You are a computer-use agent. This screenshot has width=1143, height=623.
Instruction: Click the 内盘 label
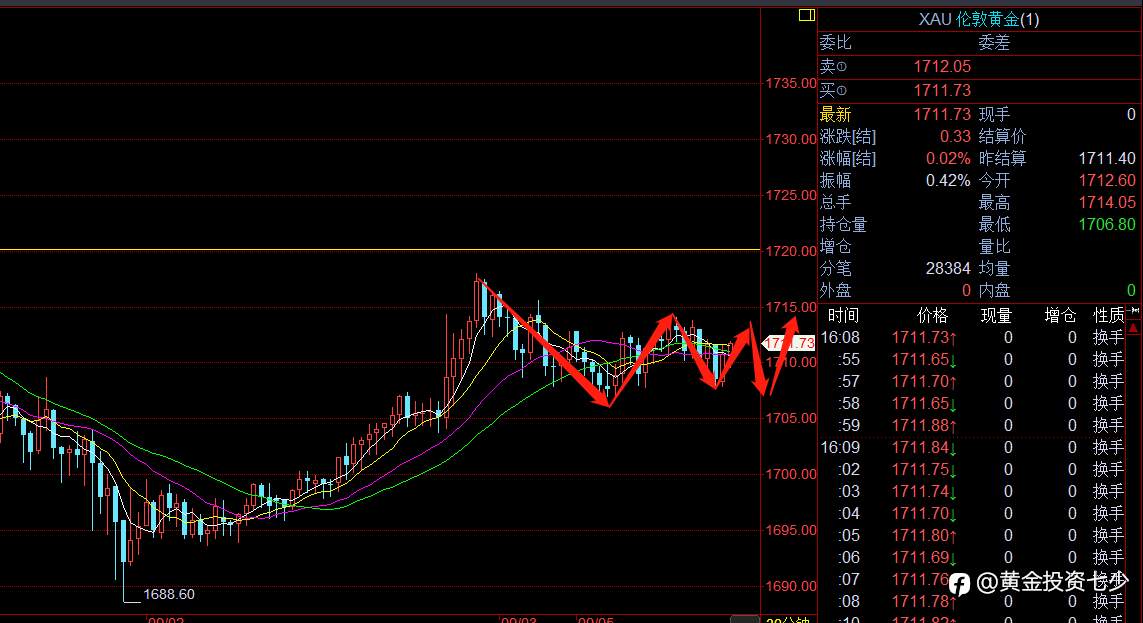coord(994,290)
